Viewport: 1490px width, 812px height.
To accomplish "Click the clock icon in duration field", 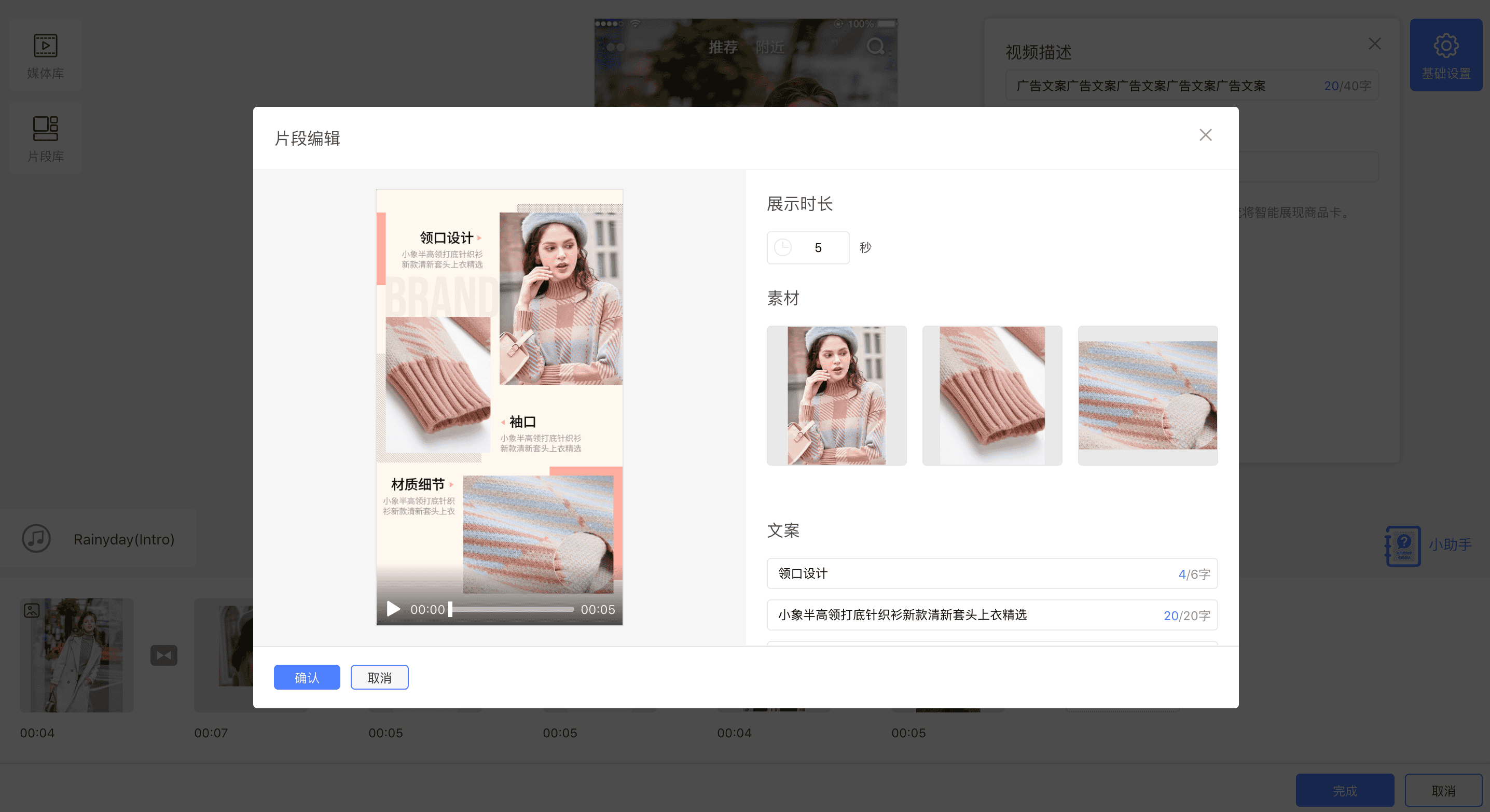I will (x=782, y=247).
